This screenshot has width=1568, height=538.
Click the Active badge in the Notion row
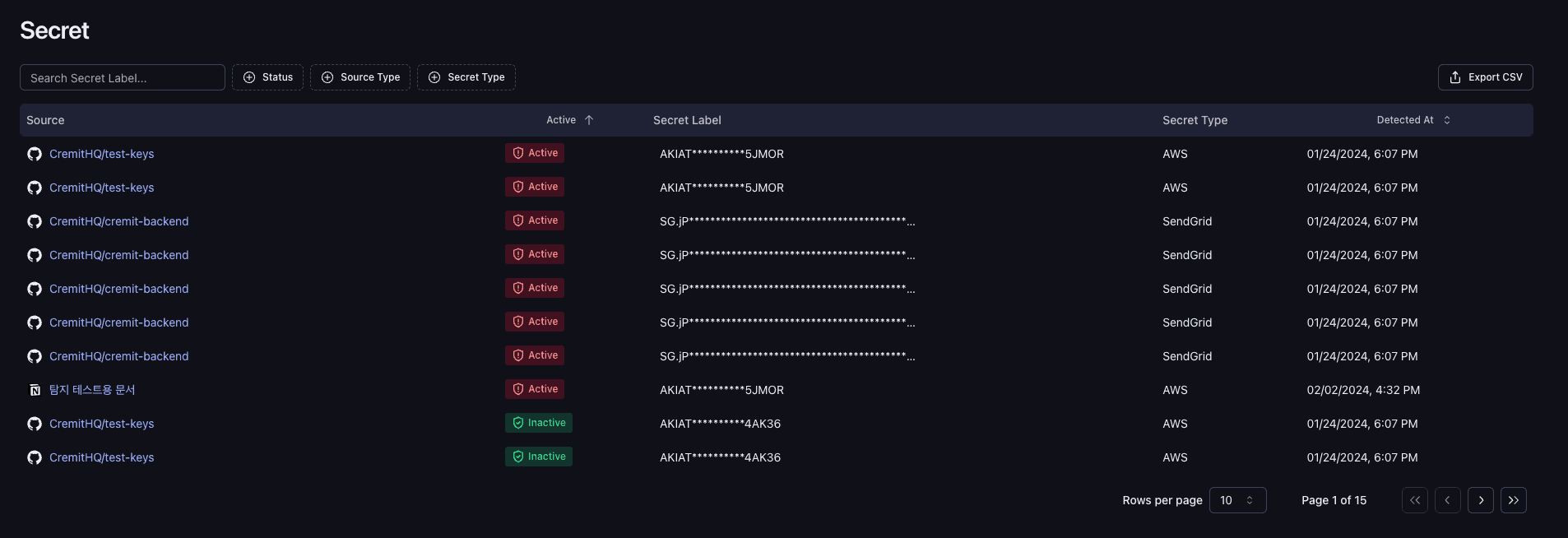tap(535, 389)
